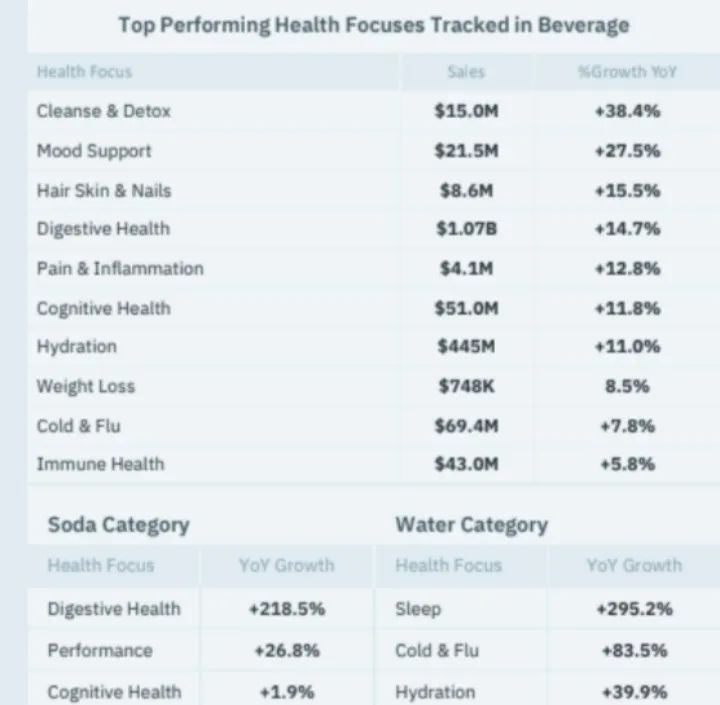Image resolution: width=720 pixels, height=705 pixels.
Task: Select the Hair Skin & Nails row
Action: [374, 191]
